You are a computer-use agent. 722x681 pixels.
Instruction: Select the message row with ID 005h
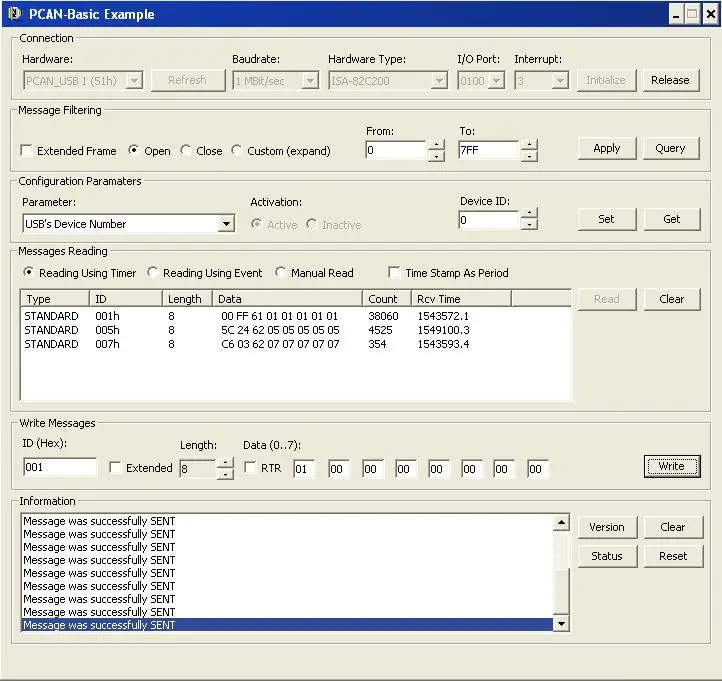[296, 330]
